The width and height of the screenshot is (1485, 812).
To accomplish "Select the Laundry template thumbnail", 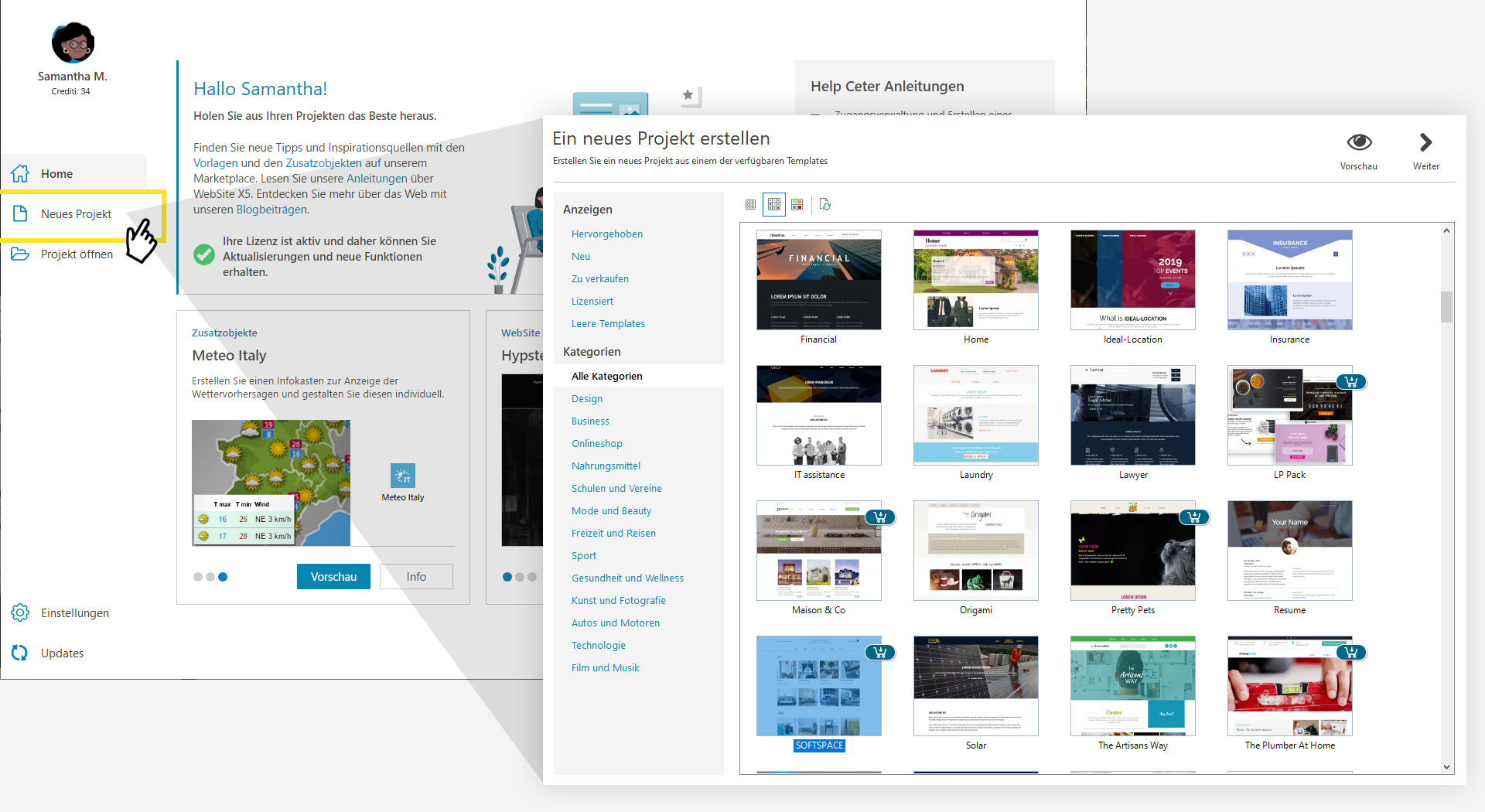I will [976, 415].
